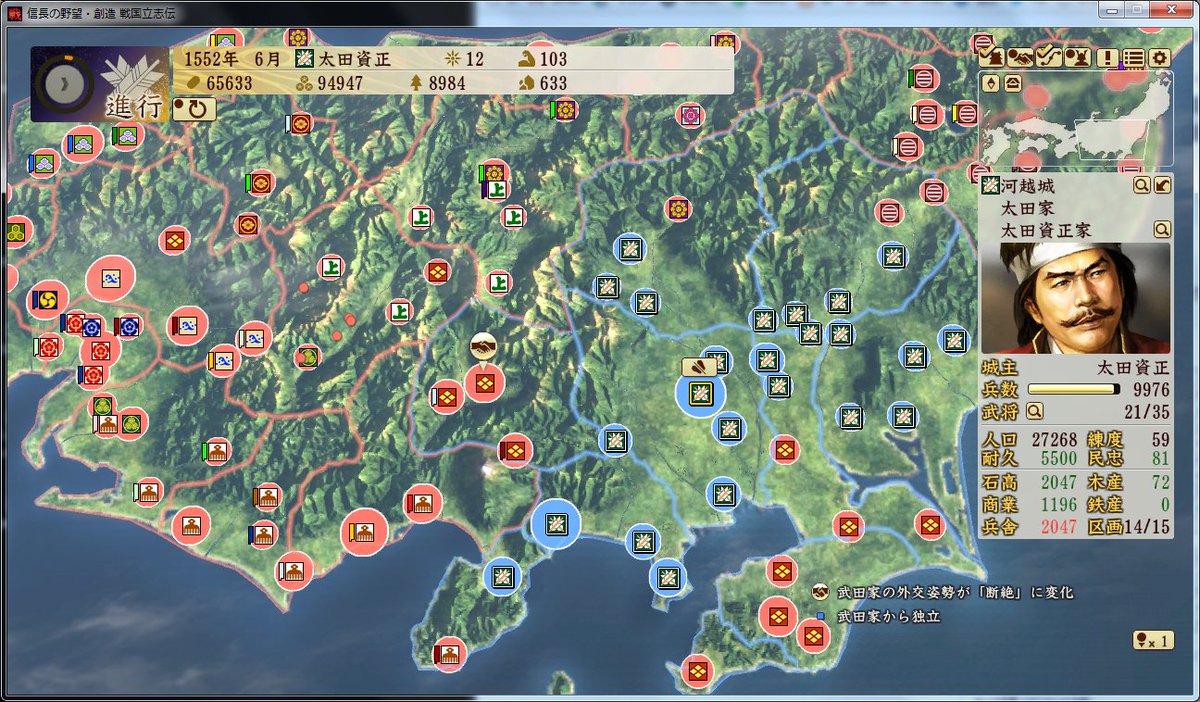This screenshot has width=1200, height=702.
Task: Select the large blue castle under the hammer marker
Action: pyautogui.click(x=700, y=393)
